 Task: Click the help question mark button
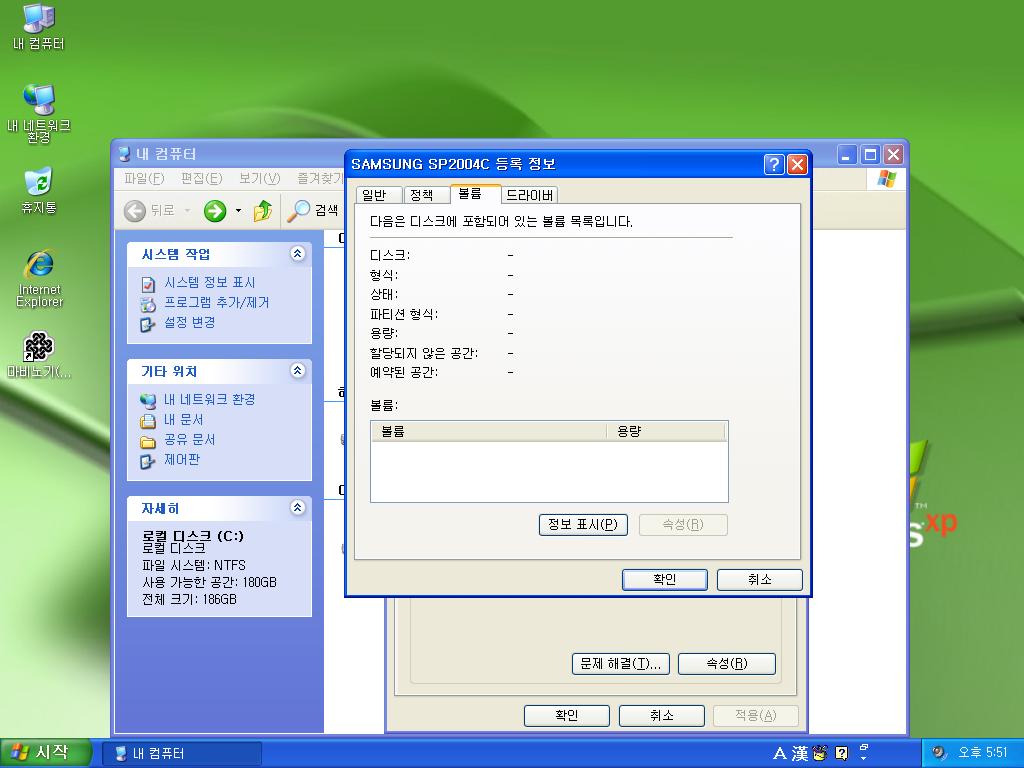(x=774, y=164)
